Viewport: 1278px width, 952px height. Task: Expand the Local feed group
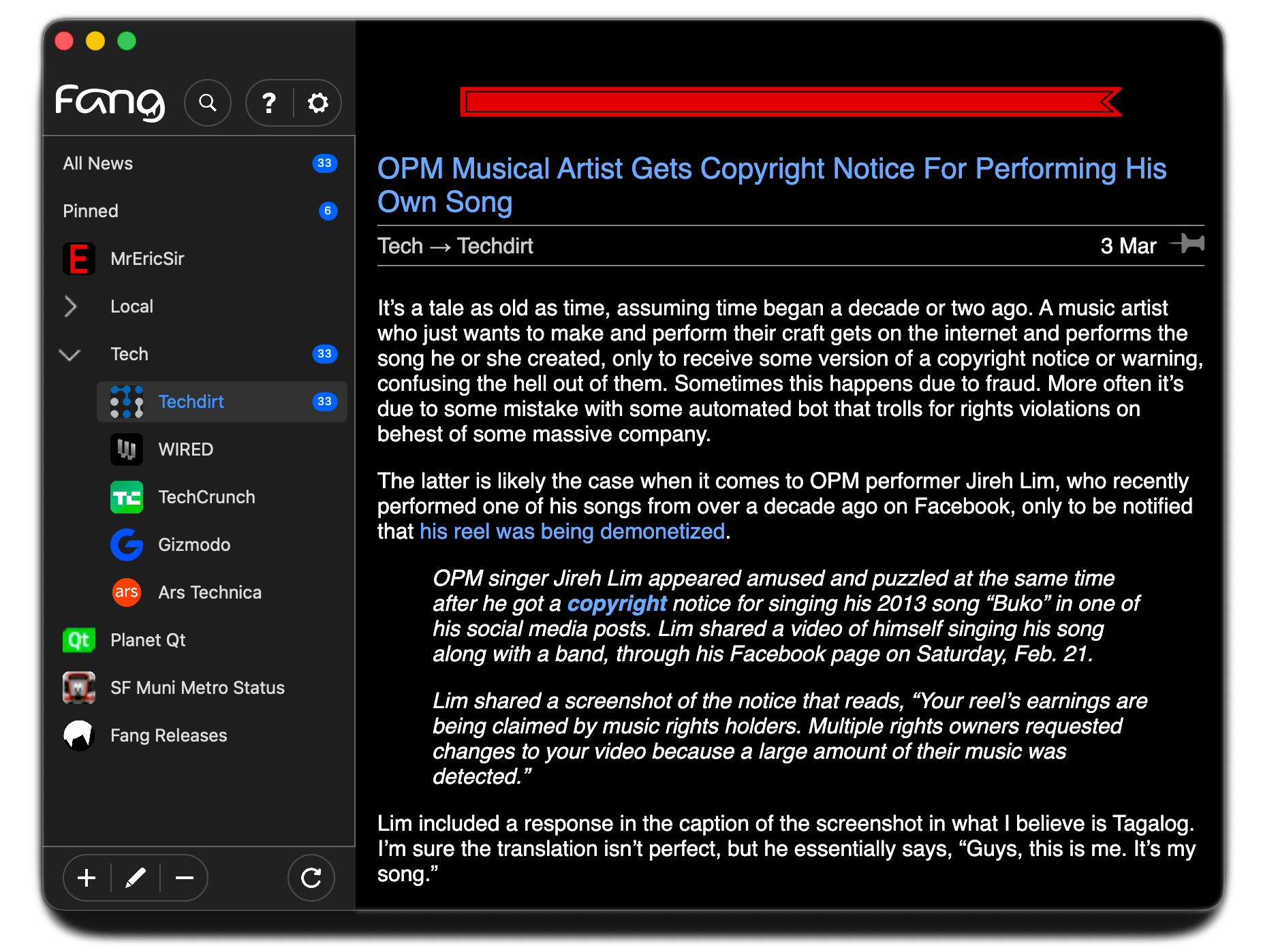70,306
